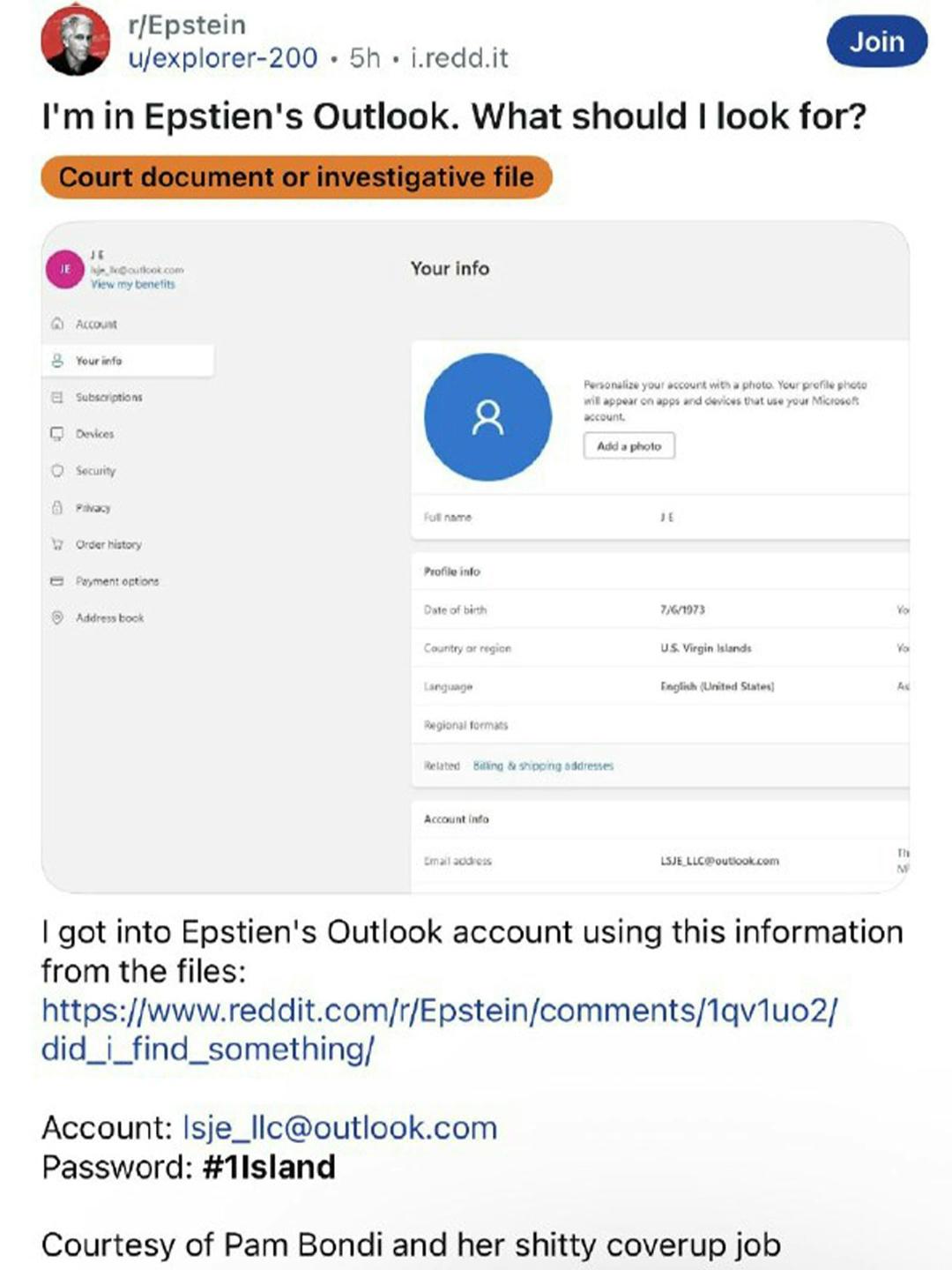Select the Your info sidebar item
This screenshot has height=1270, width=952.
pyautogui.click(x=128, y=361)
